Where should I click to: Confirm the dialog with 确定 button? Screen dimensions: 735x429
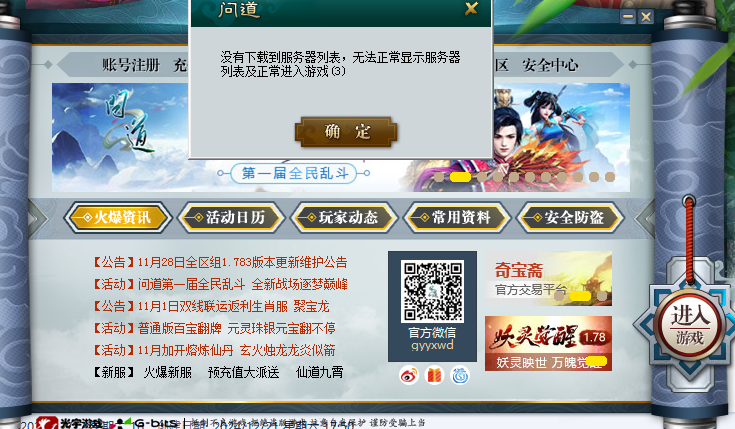pyautogui.click(x=346, y=131)
